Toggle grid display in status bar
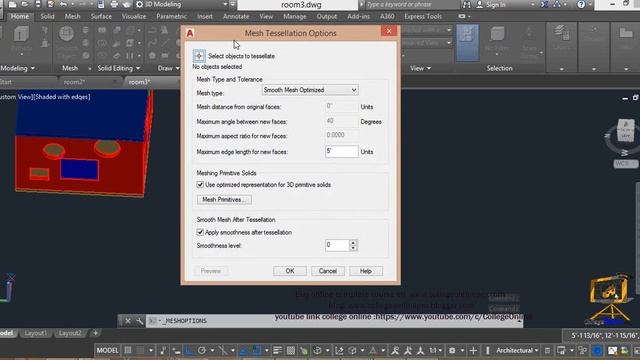Viewport: 640px width, 360px height. (128, 350)
